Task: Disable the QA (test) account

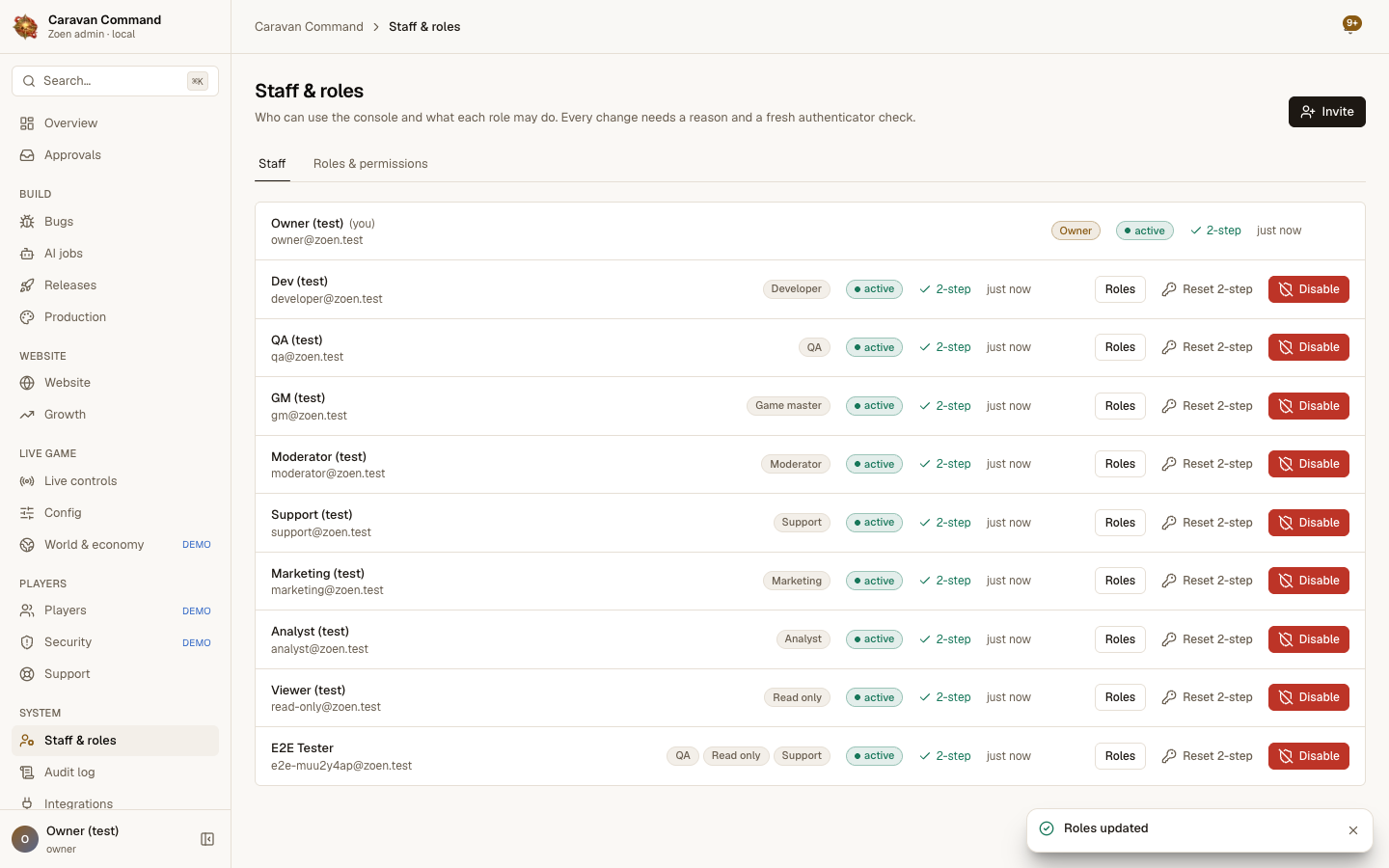Action: click(1308, 347)
